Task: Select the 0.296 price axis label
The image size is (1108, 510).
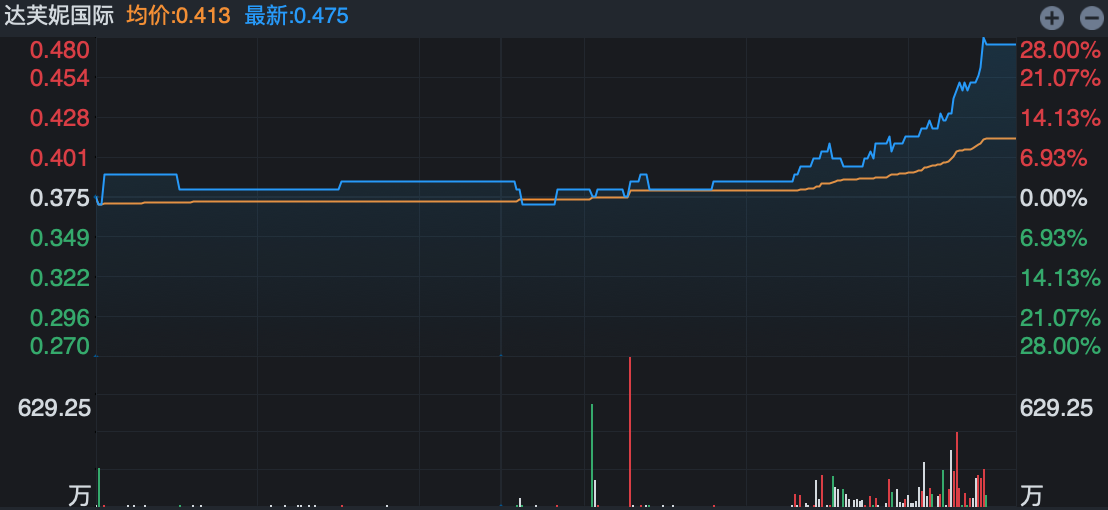Action: (60, 318)
